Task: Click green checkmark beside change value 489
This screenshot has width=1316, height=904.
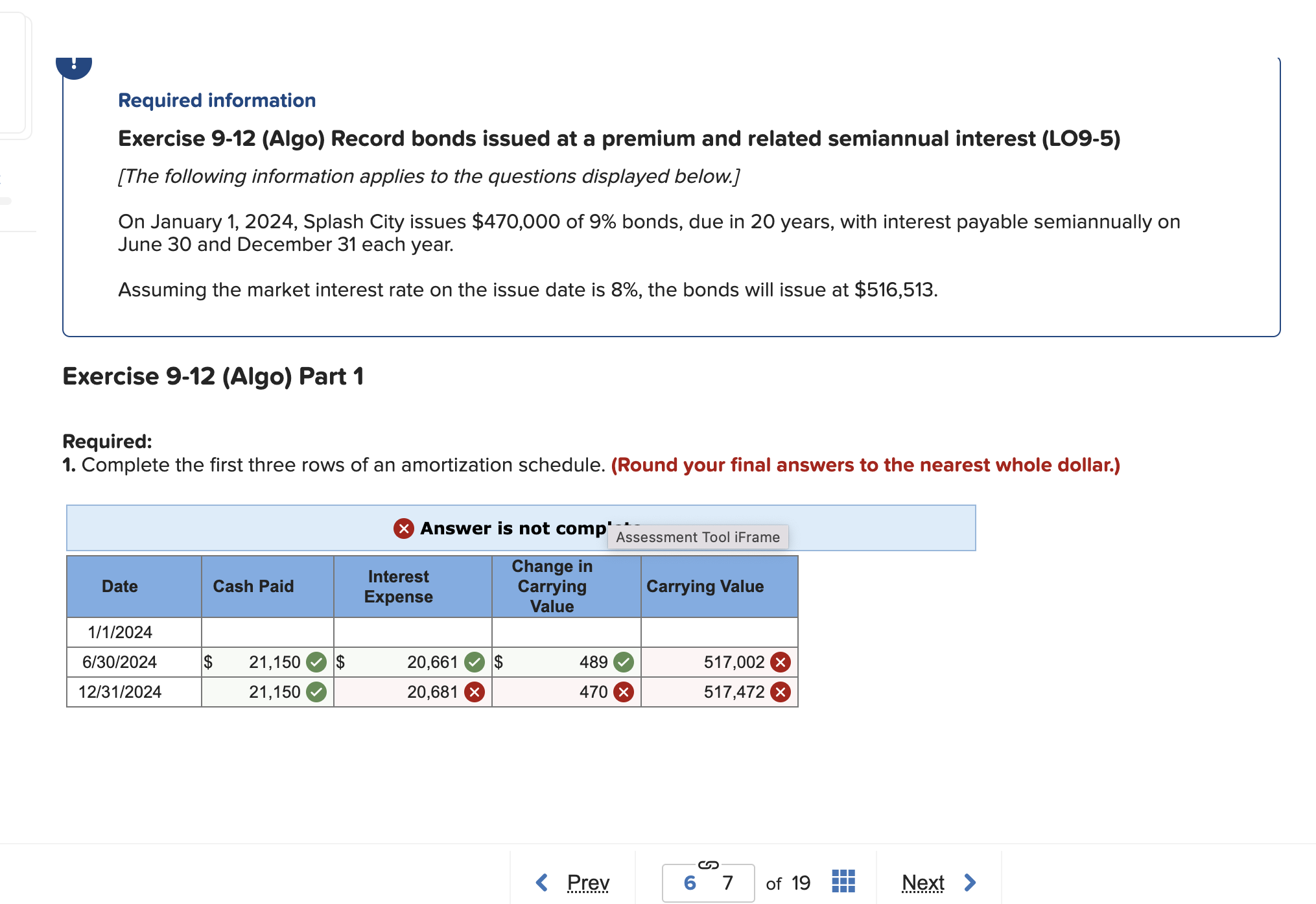Action: [x=623, y=662]
